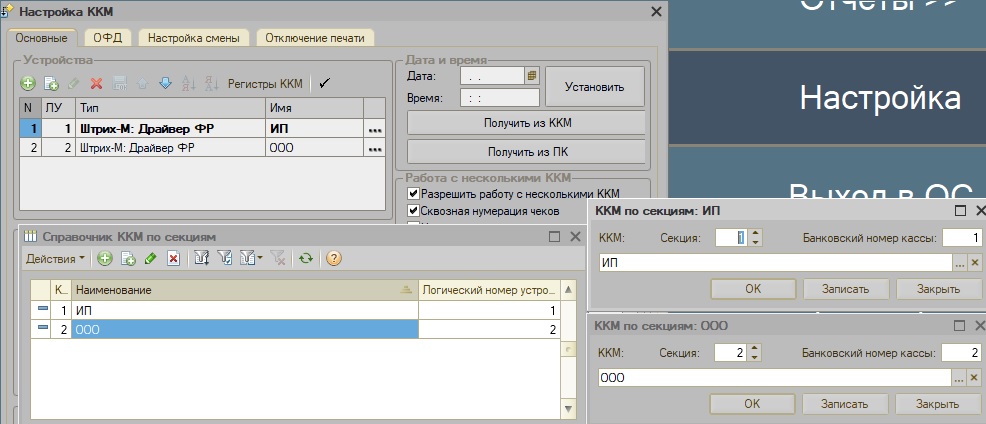Open the Настройка смены tab
This screenshot has height=424, width=986.
pyautogui.click(x=193, y=38)
